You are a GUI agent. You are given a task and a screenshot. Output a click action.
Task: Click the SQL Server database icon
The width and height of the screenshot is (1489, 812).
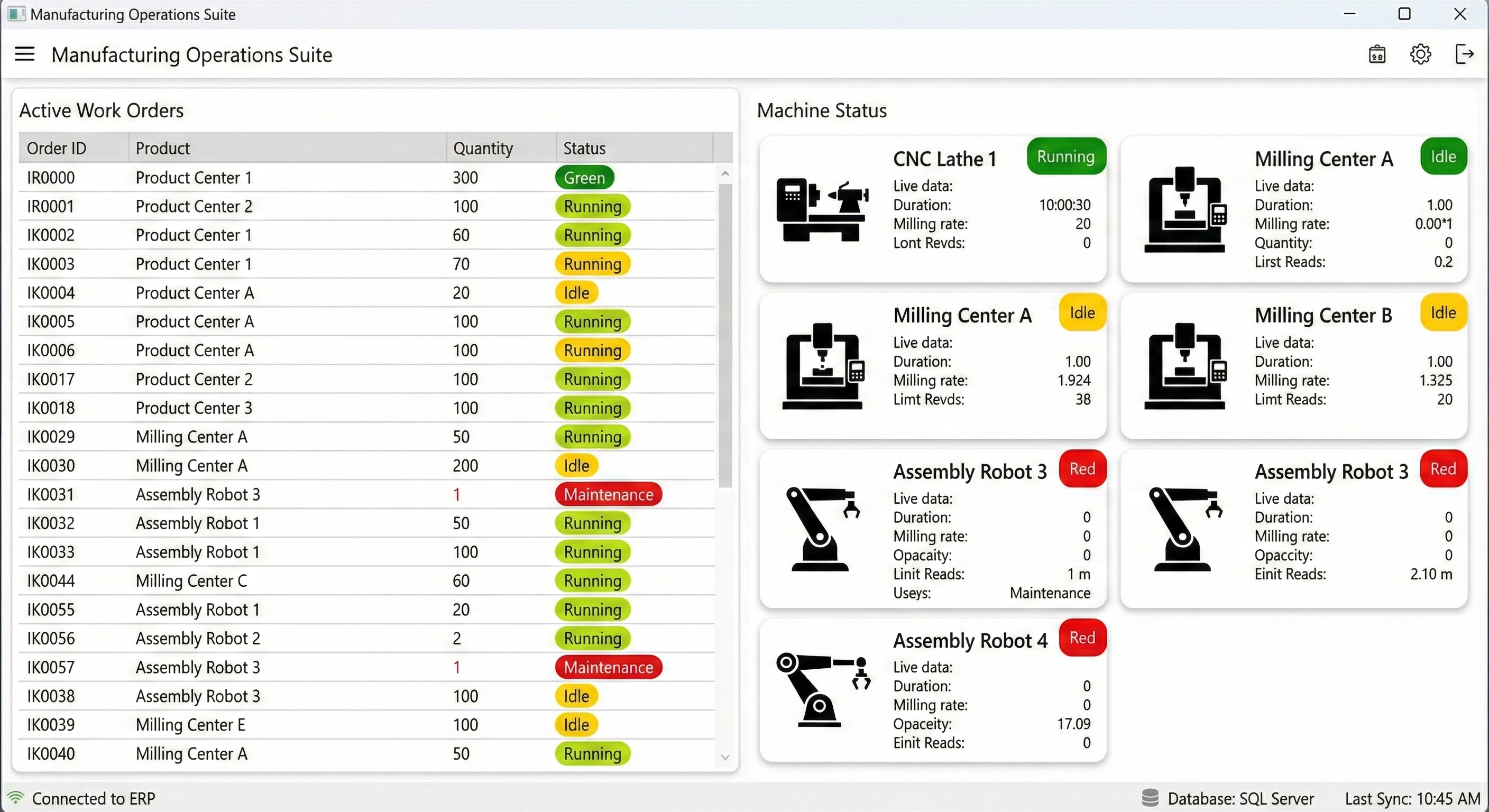tap(1150, 798)
